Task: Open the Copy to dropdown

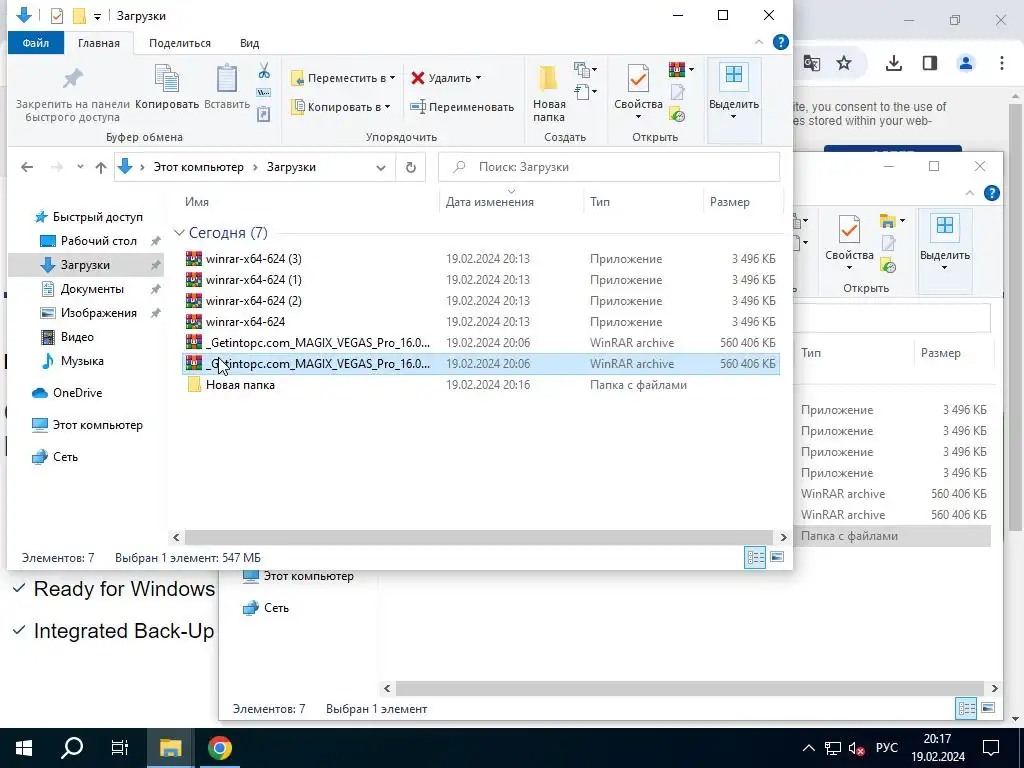Action: 341,106
